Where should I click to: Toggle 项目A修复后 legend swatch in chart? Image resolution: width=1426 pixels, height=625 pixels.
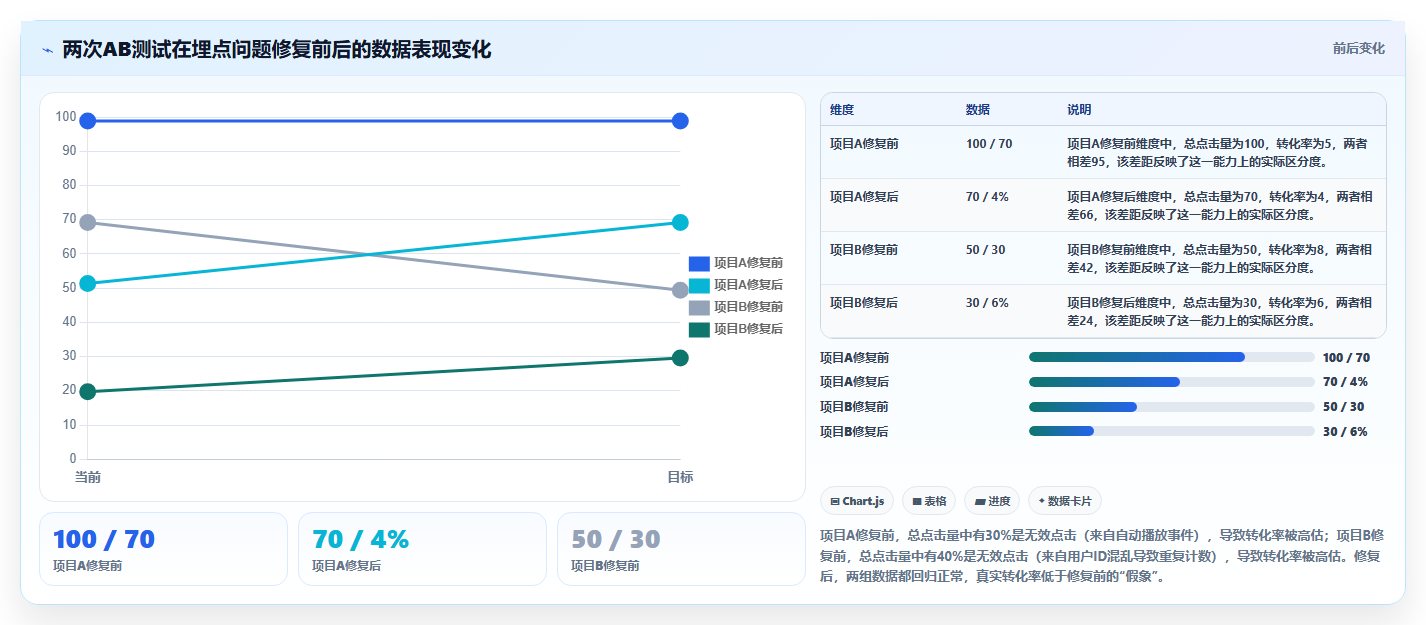[x=699, y=285]
